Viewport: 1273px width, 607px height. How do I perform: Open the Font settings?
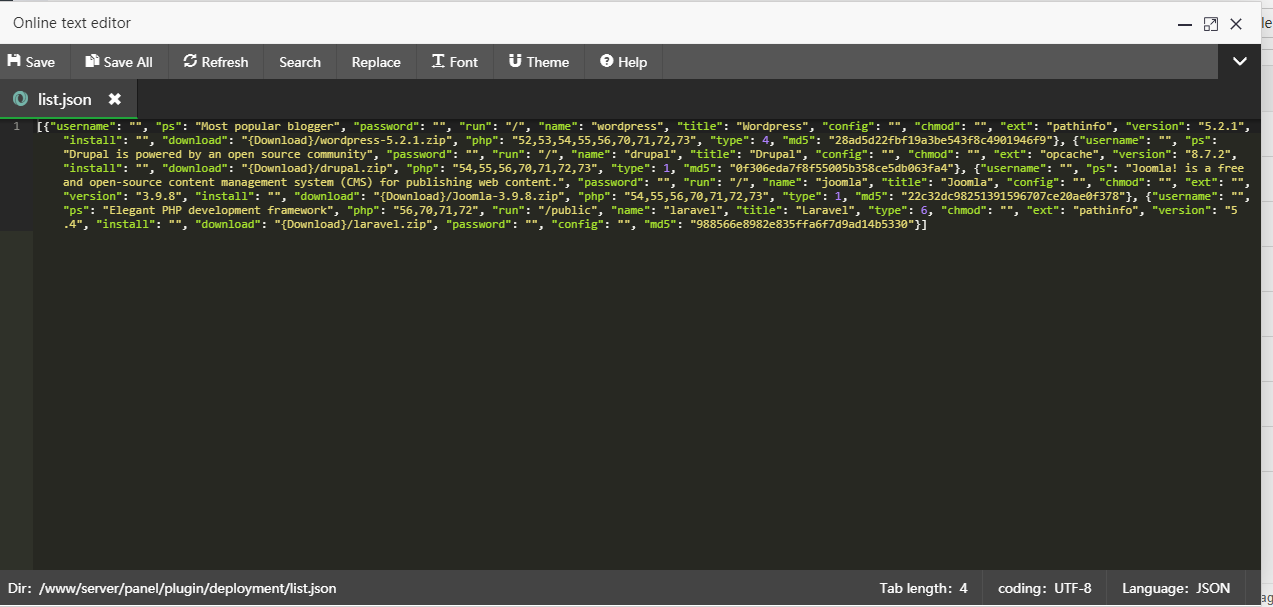click(454, 62)
